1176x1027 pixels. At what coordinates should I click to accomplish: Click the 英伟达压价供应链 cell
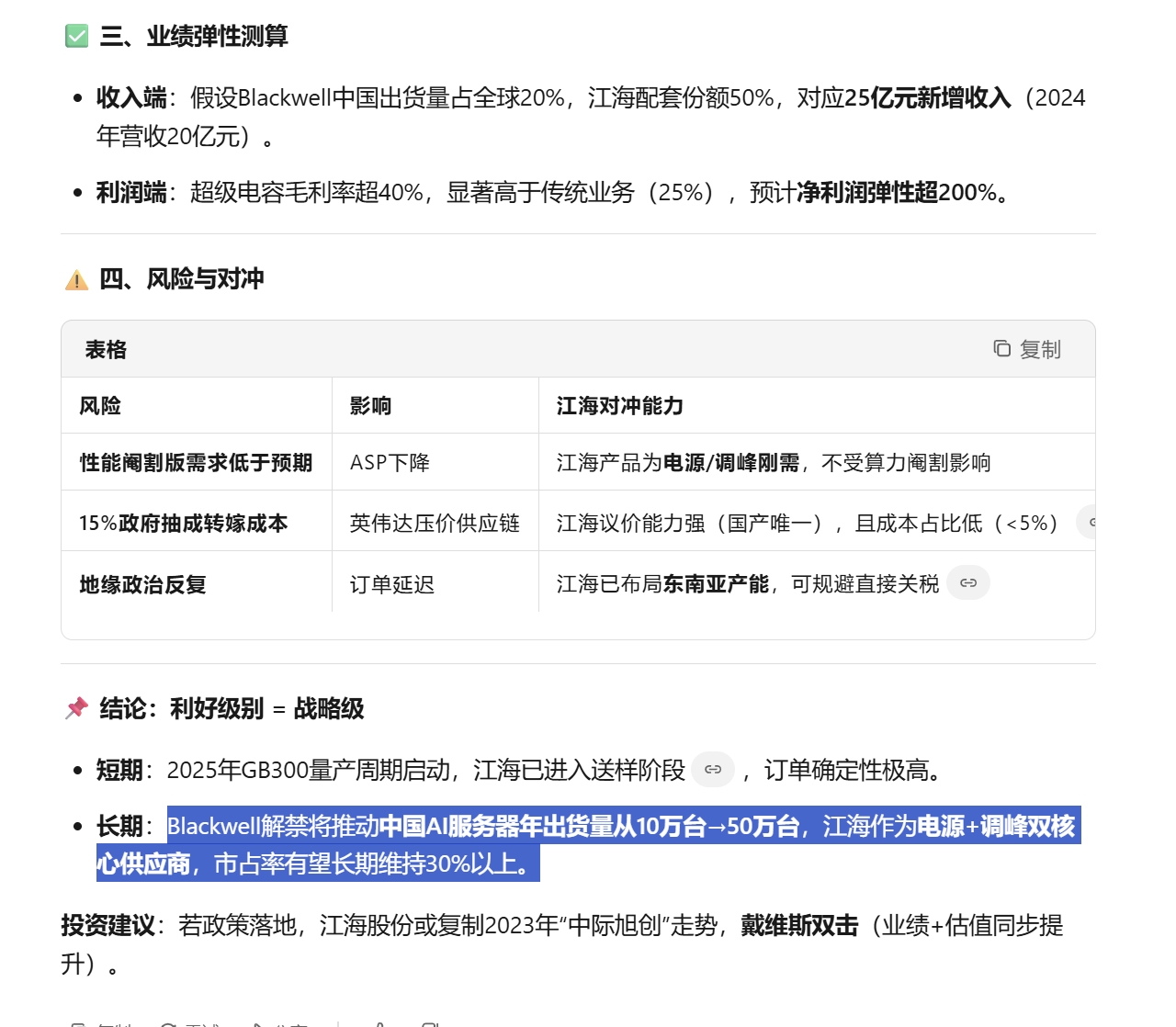pyautogui.click(x=435, y=523)
